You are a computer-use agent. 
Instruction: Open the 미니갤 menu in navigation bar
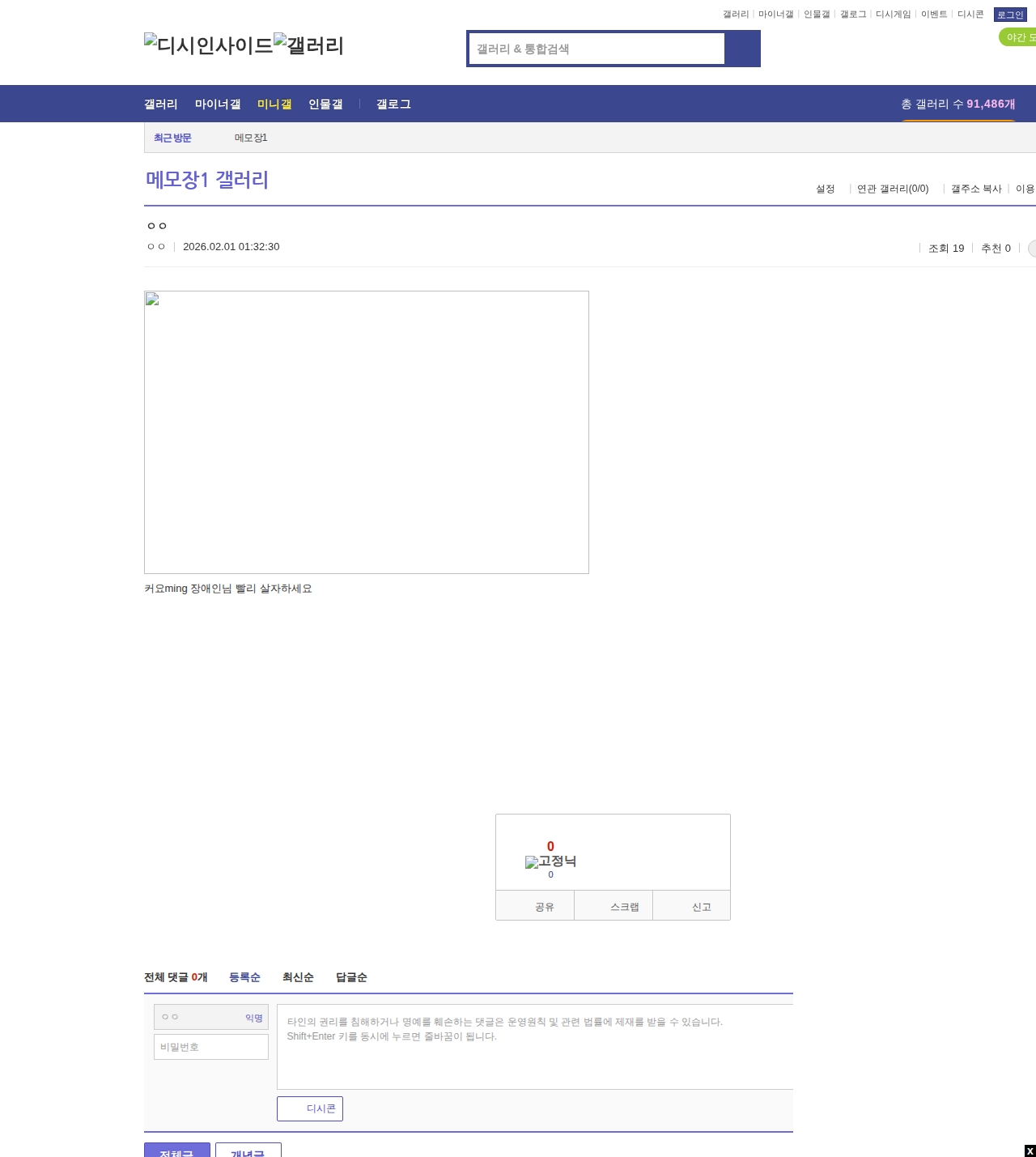click(x=274, y=104)
